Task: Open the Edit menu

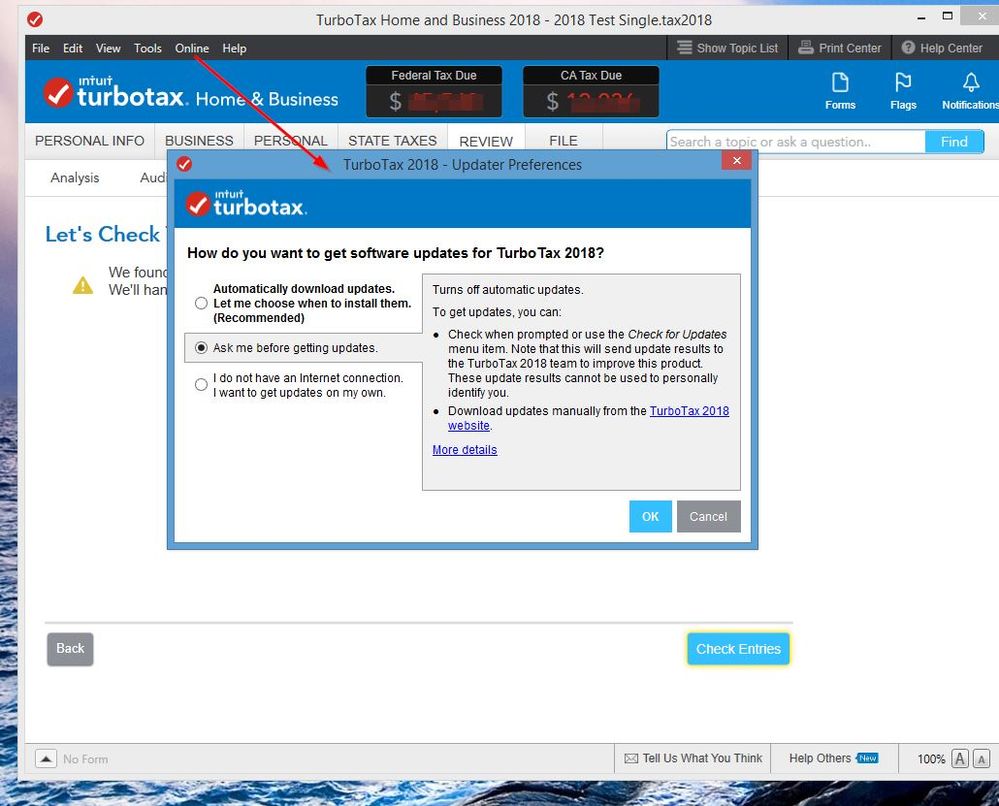Action: (x=73, y=48)
